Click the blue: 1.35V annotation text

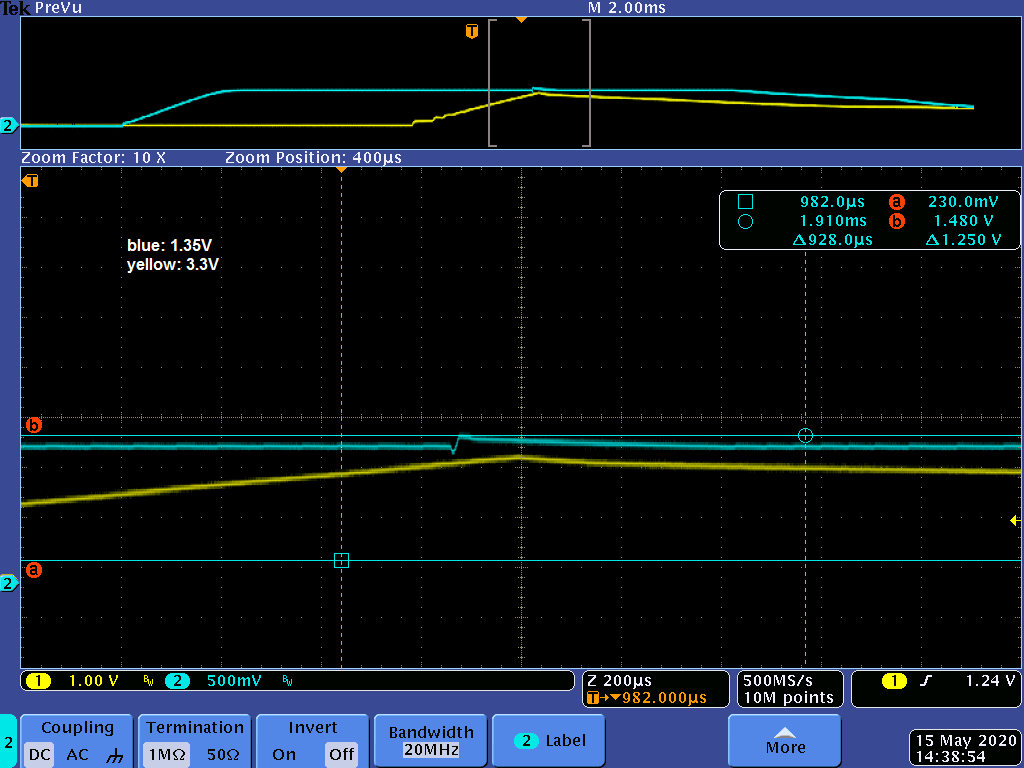coord(169,246)
